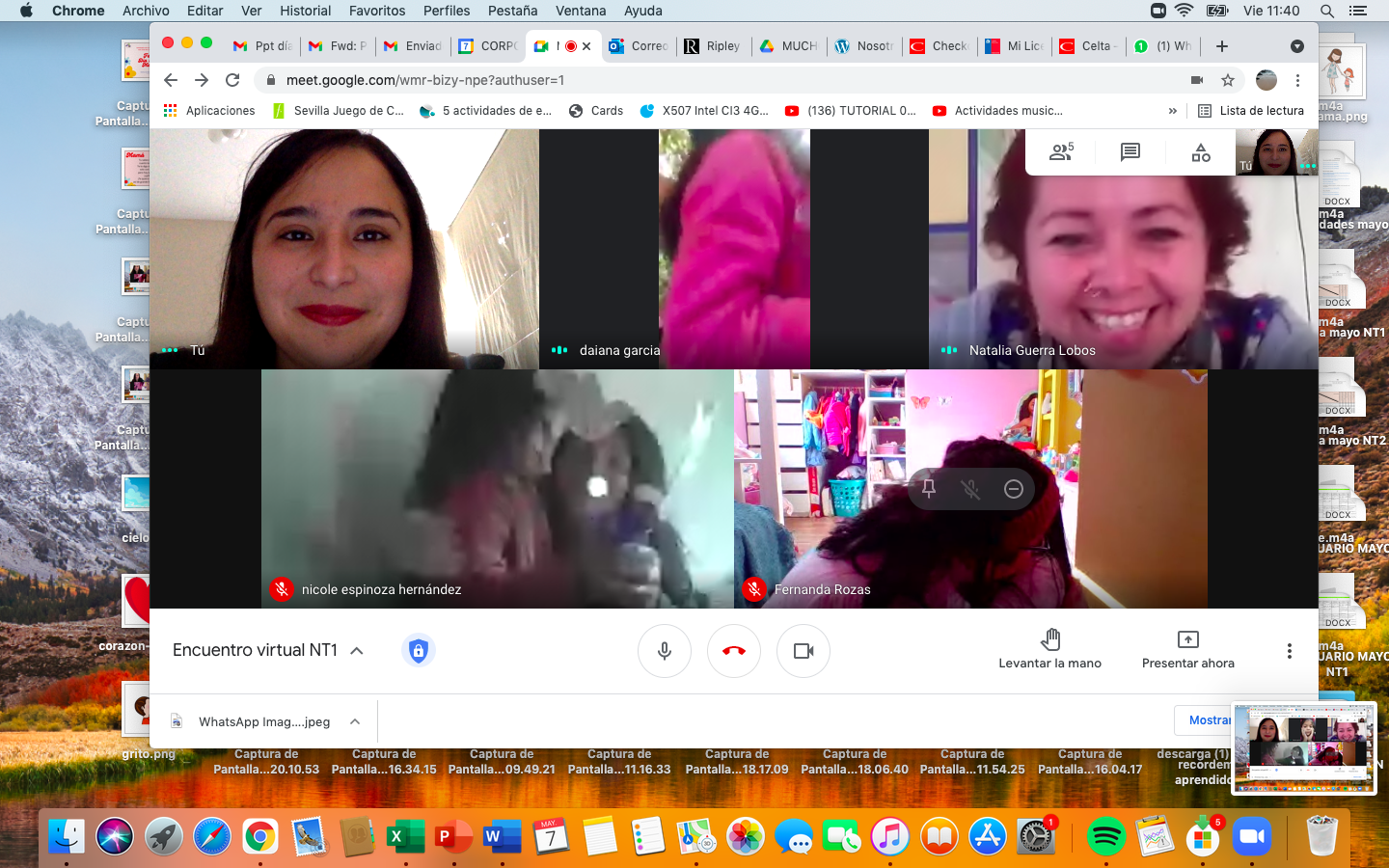Toggle the camera button in Meet

point(803,651)
